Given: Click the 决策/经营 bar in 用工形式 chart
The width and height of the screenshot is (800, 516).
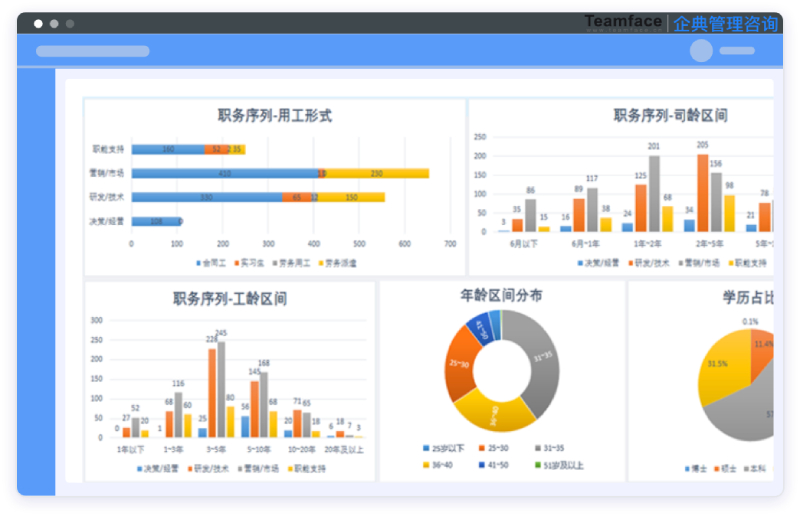Looking at the screenshot, I should [155, 221].
